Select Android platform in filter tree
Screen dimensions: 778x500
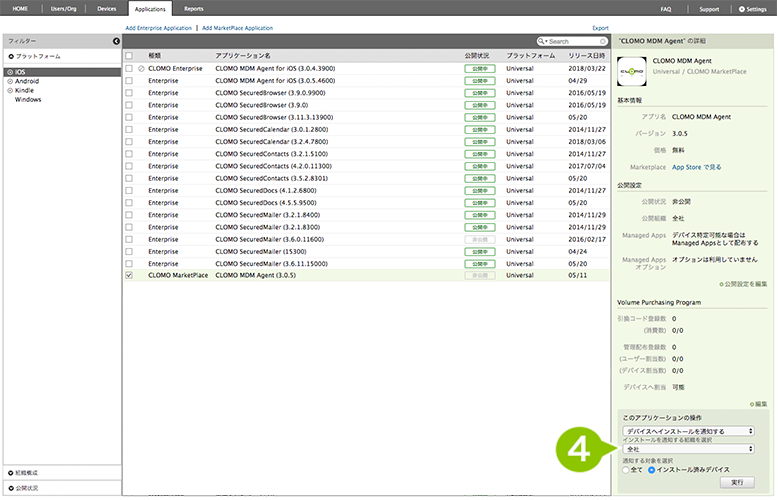tap(27, 81)
